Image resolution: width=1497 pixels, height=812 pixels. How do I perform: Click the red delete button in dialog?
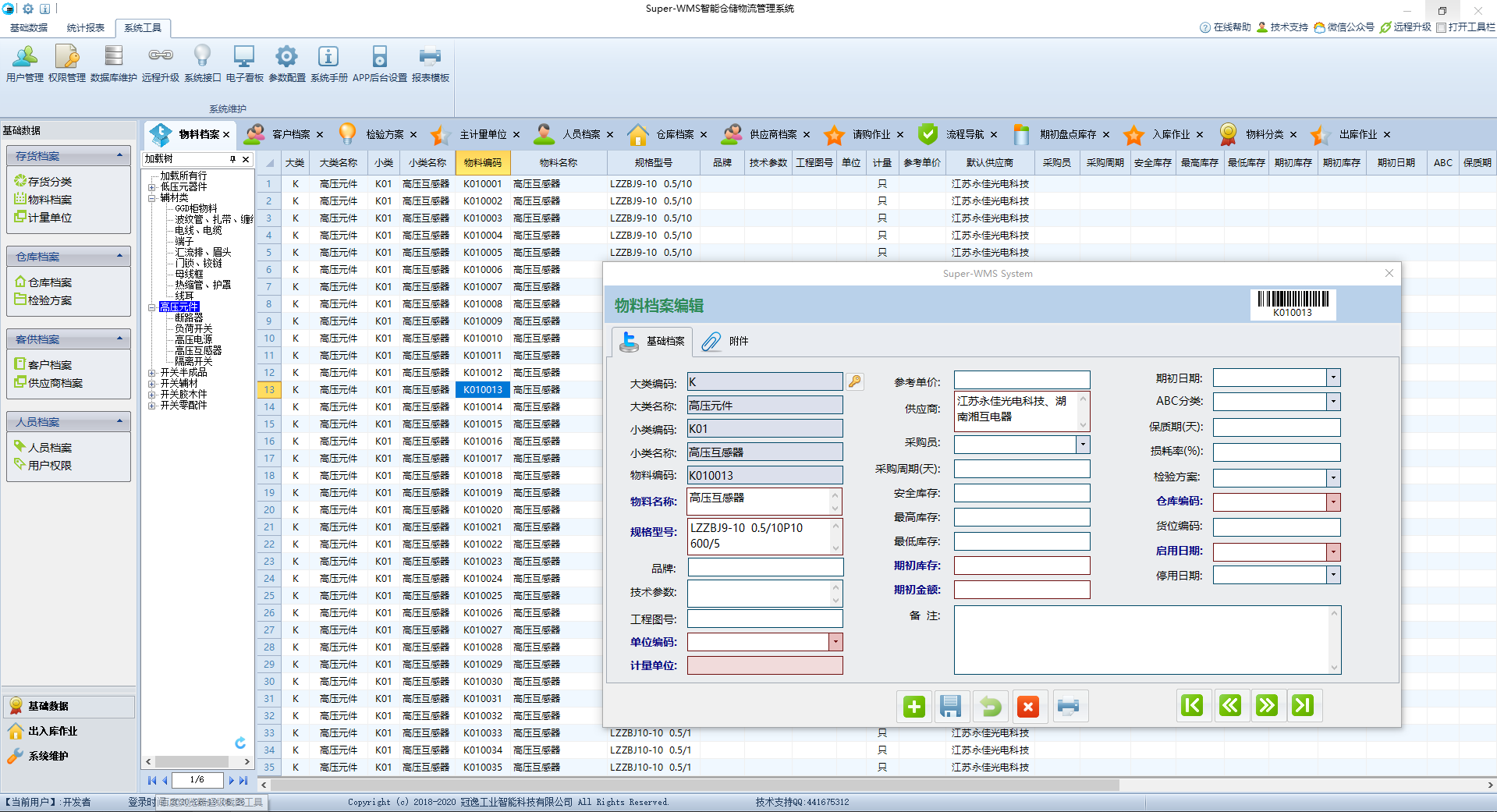click(x=1028, y=706)
